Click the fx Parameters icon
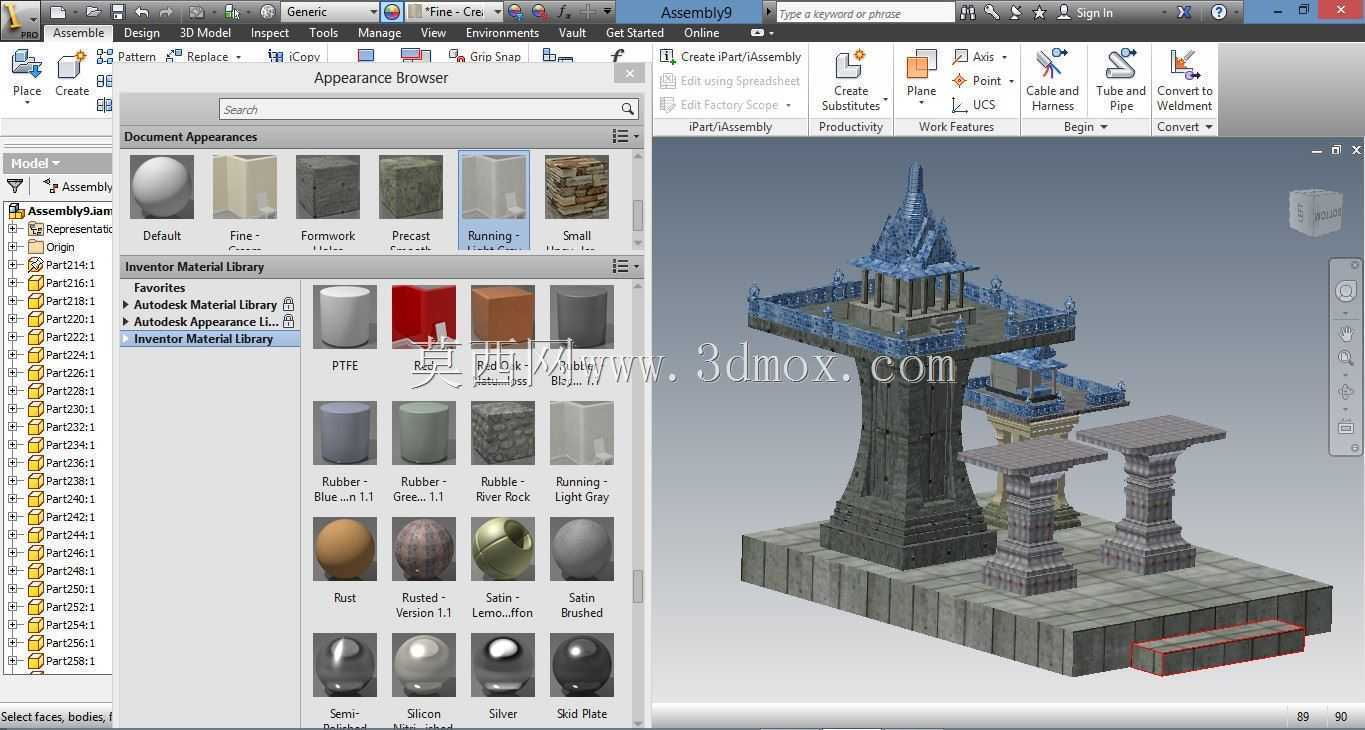 (x=564, y=12)
